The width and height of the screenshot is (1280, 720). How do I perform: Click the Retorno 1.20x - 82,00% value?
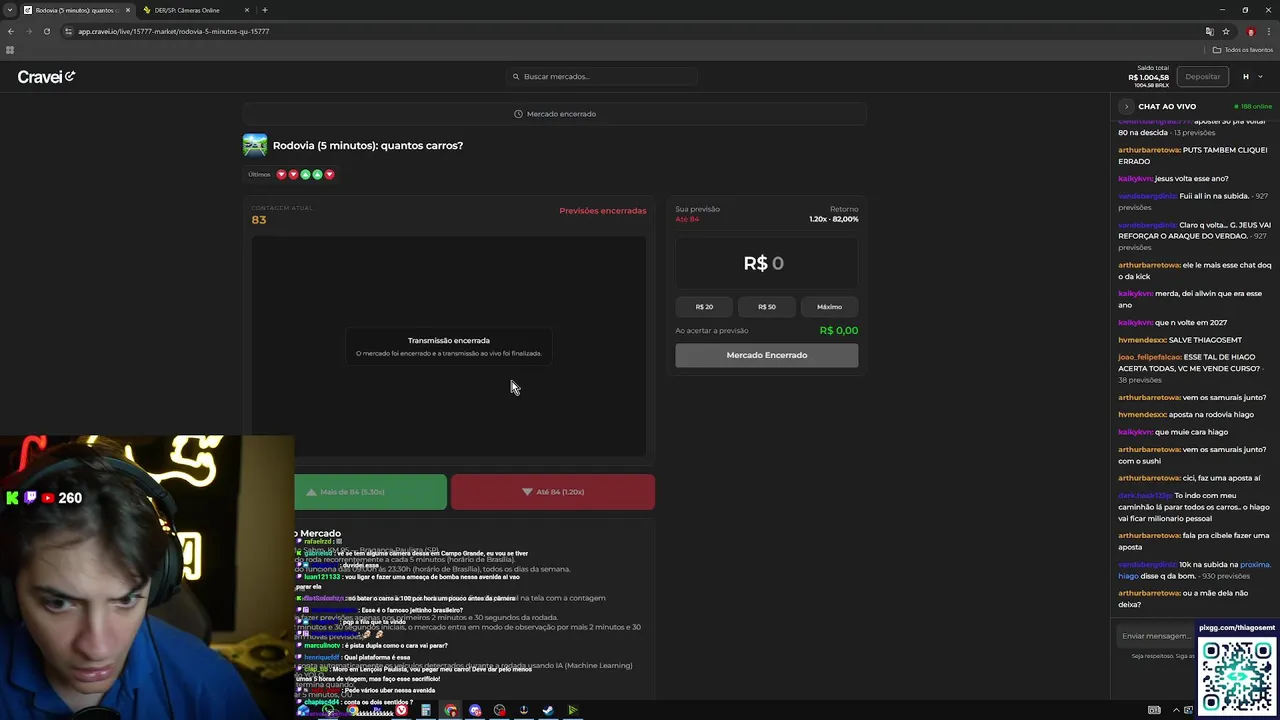pyautogui.click(x=833, y=219)
